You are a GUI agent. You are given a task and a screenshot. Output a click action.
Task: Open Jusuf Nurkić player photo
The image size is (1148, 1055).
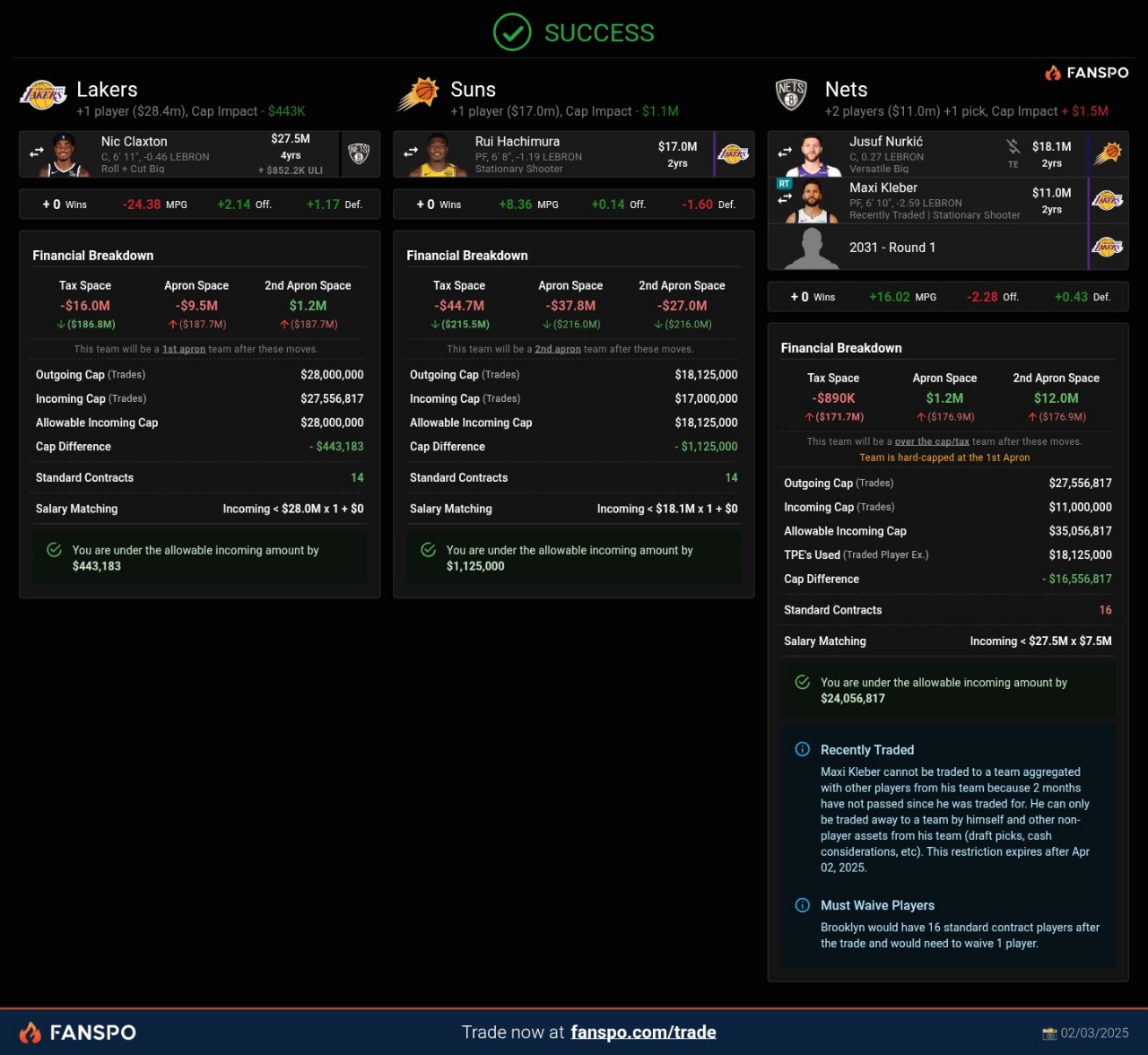pyautogui.click(x=813, y=156)
